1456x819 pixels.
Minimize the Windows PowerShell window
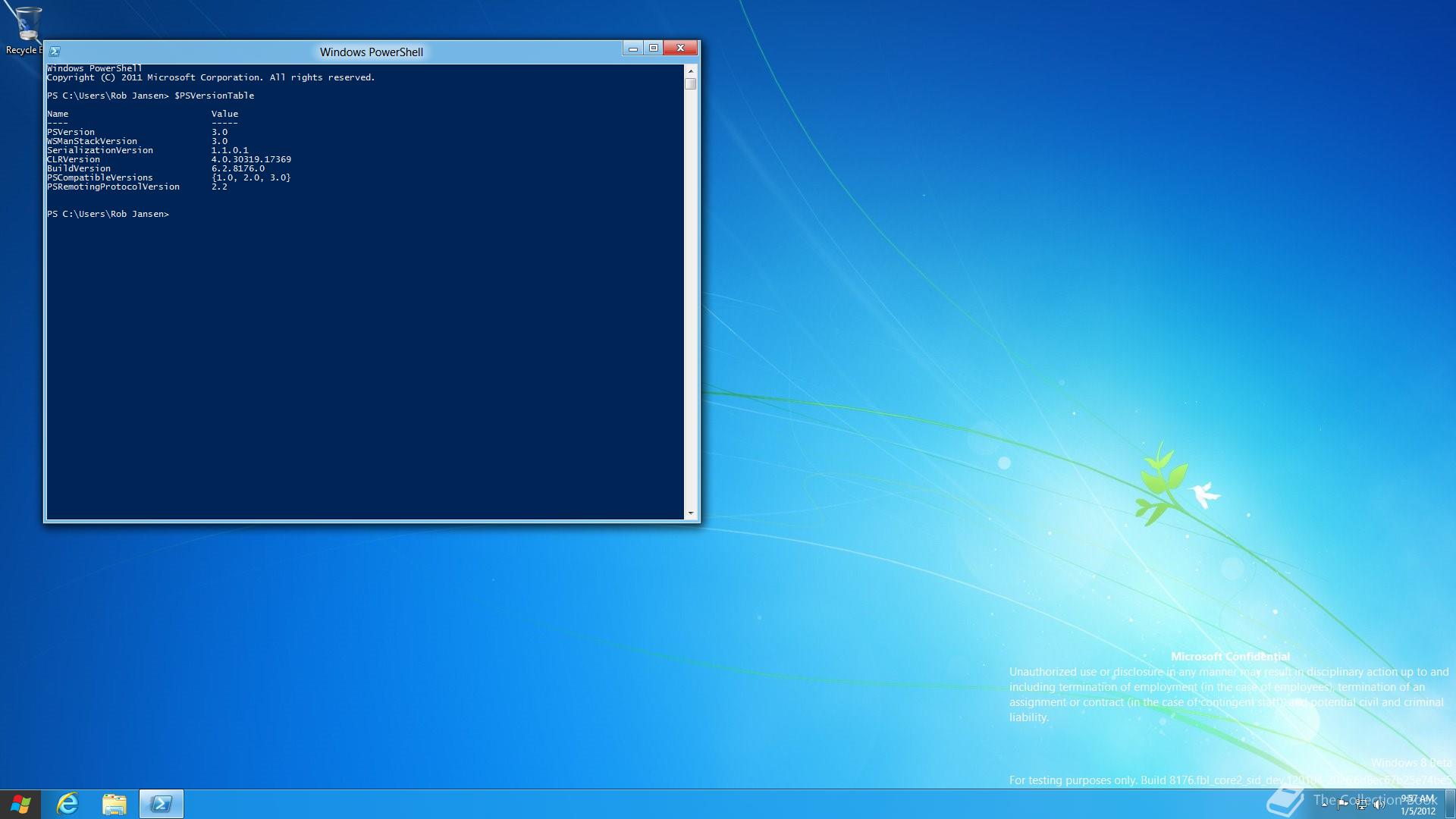[x=633, y=49]
